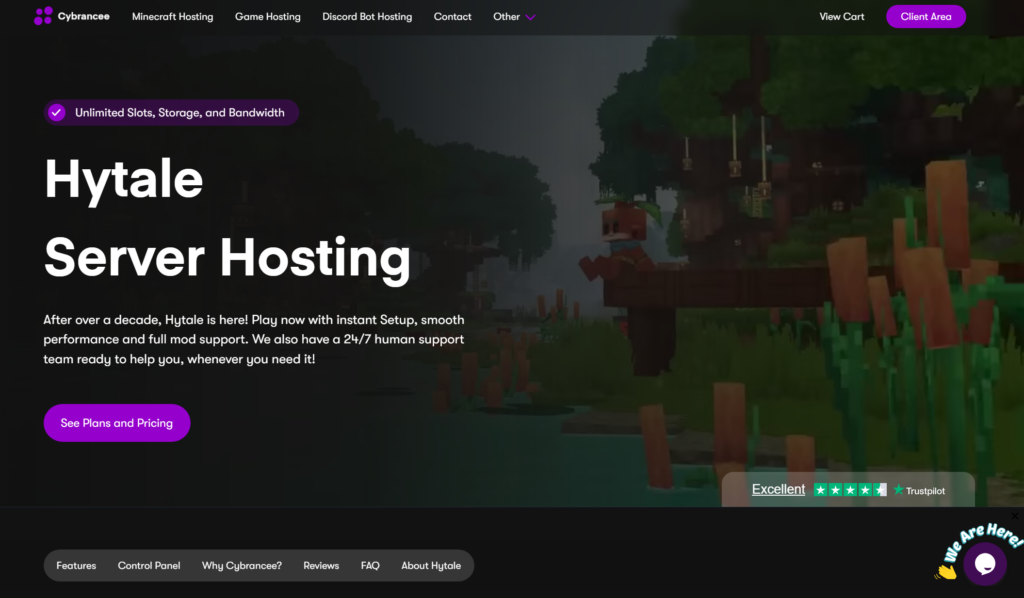Switch to the Features section tab
This screenshot has height=598, width=1024.
[75, 565]
